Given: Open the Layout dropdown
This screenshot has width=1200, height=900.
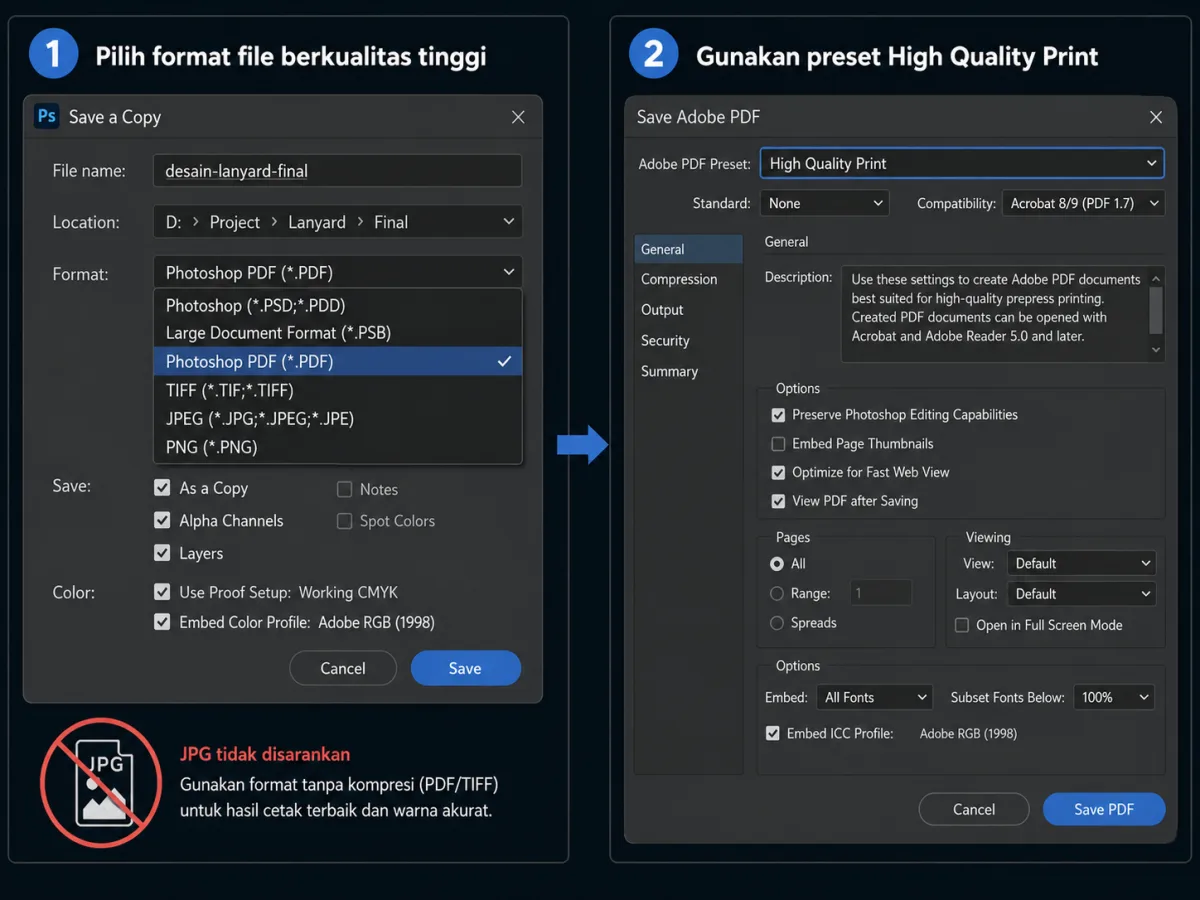Looking at the screenshot, I should [1081, 593].
